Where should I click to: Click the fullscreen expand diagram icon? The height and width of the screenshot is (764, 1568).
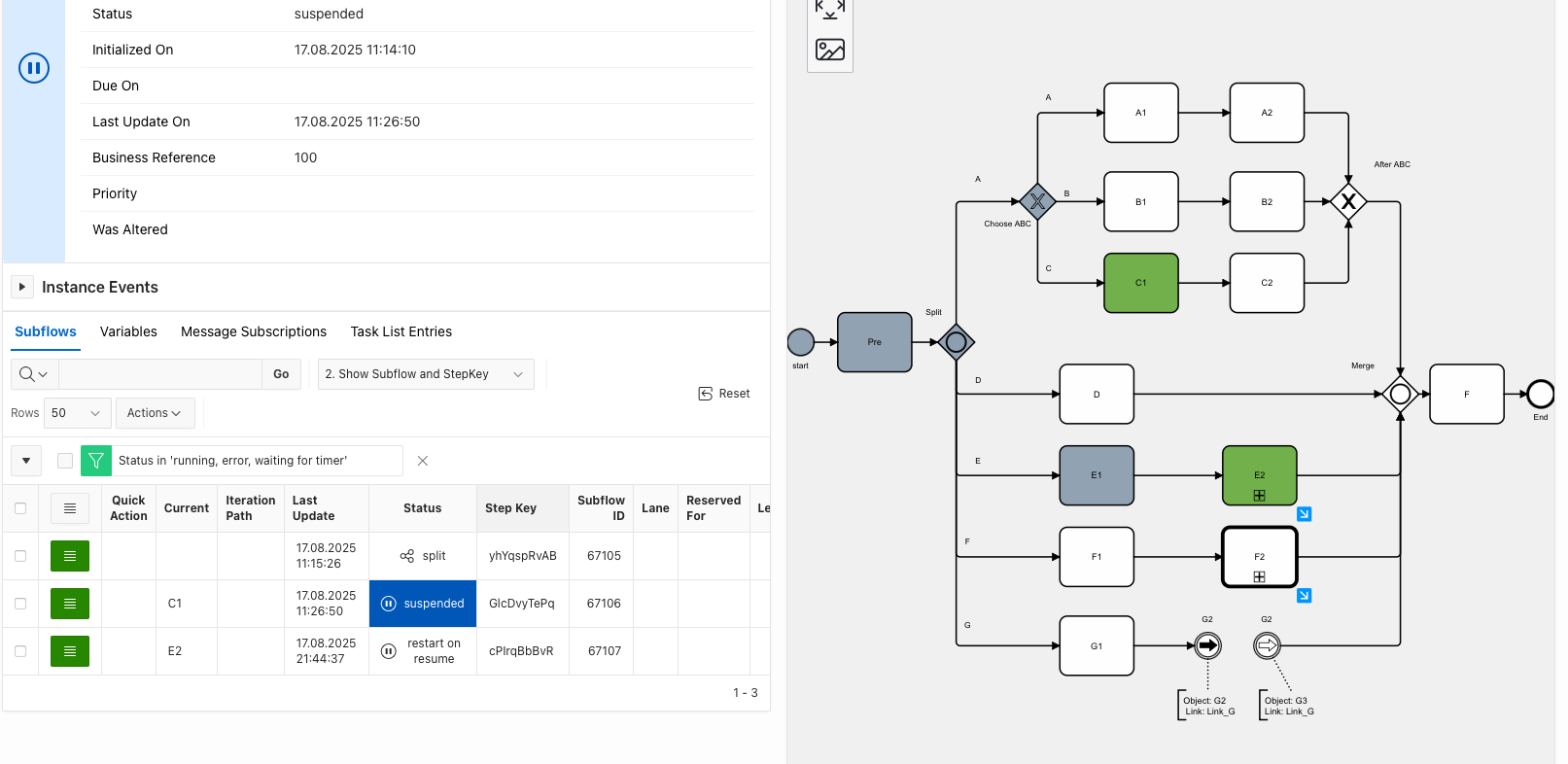click(x=830, y=9)
